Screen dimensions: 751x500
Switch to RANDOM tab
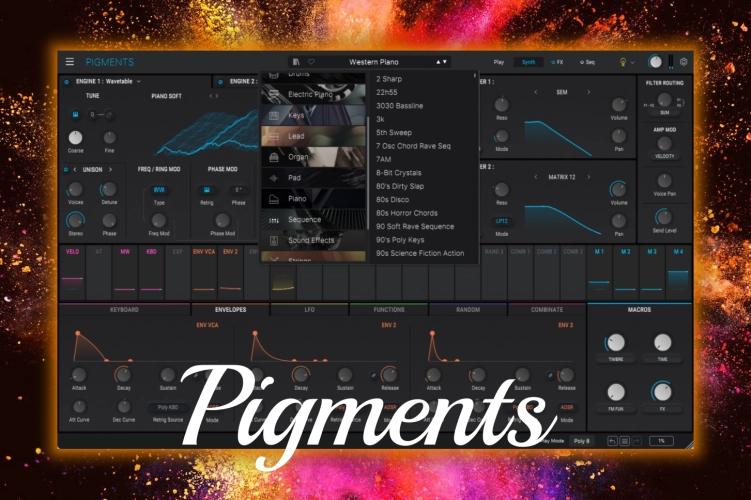pyautogui.click(x=468, y=310)
